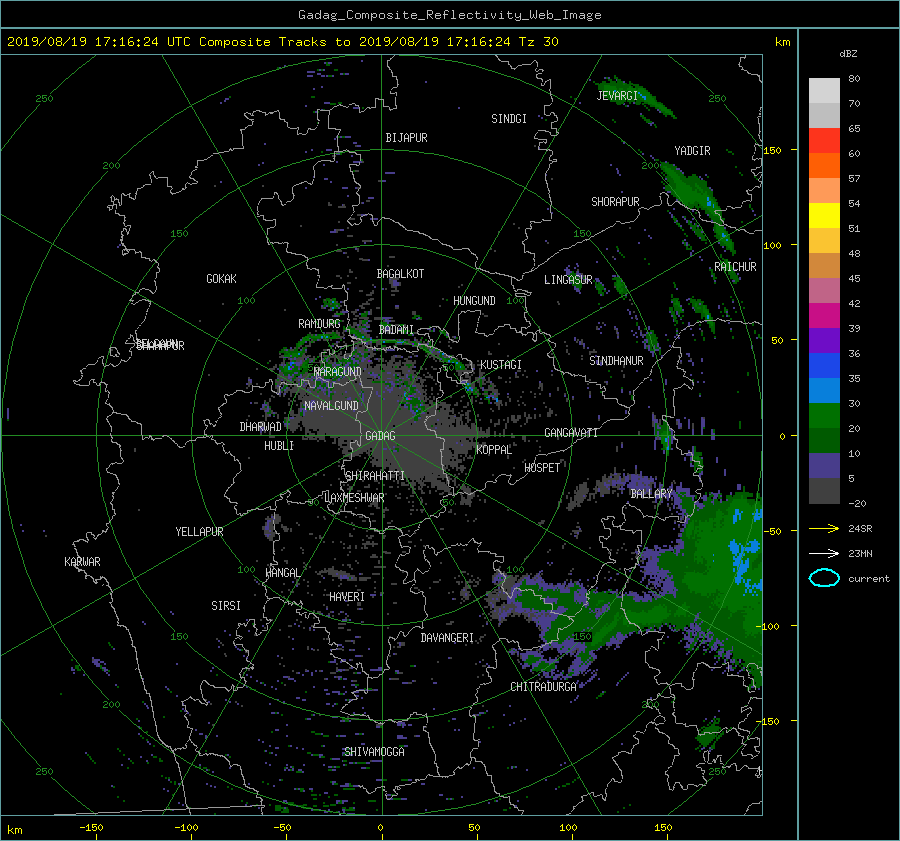Click the GOKAK city label

pyautogui.click(x=221, y=279)
